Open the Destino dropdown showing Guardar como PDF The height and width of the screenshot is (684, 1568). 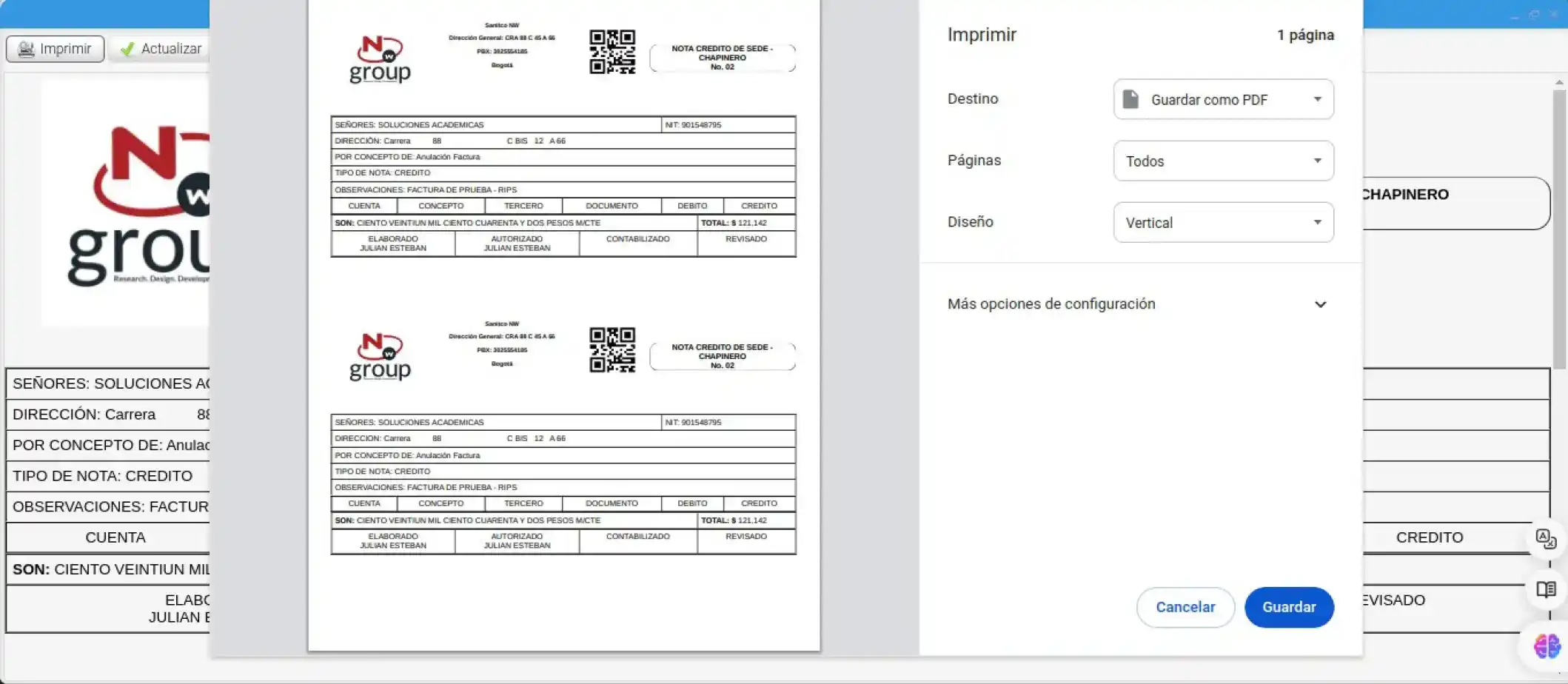pyautogui.click(x=1223, y=99)
